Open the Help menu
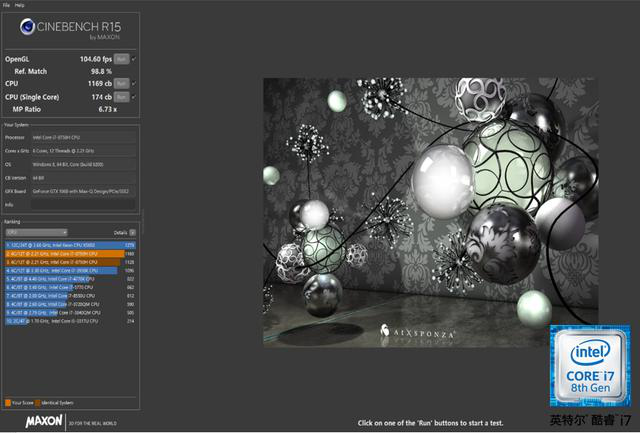Viewport: 640px width, 433px height. tap(20, 5)
